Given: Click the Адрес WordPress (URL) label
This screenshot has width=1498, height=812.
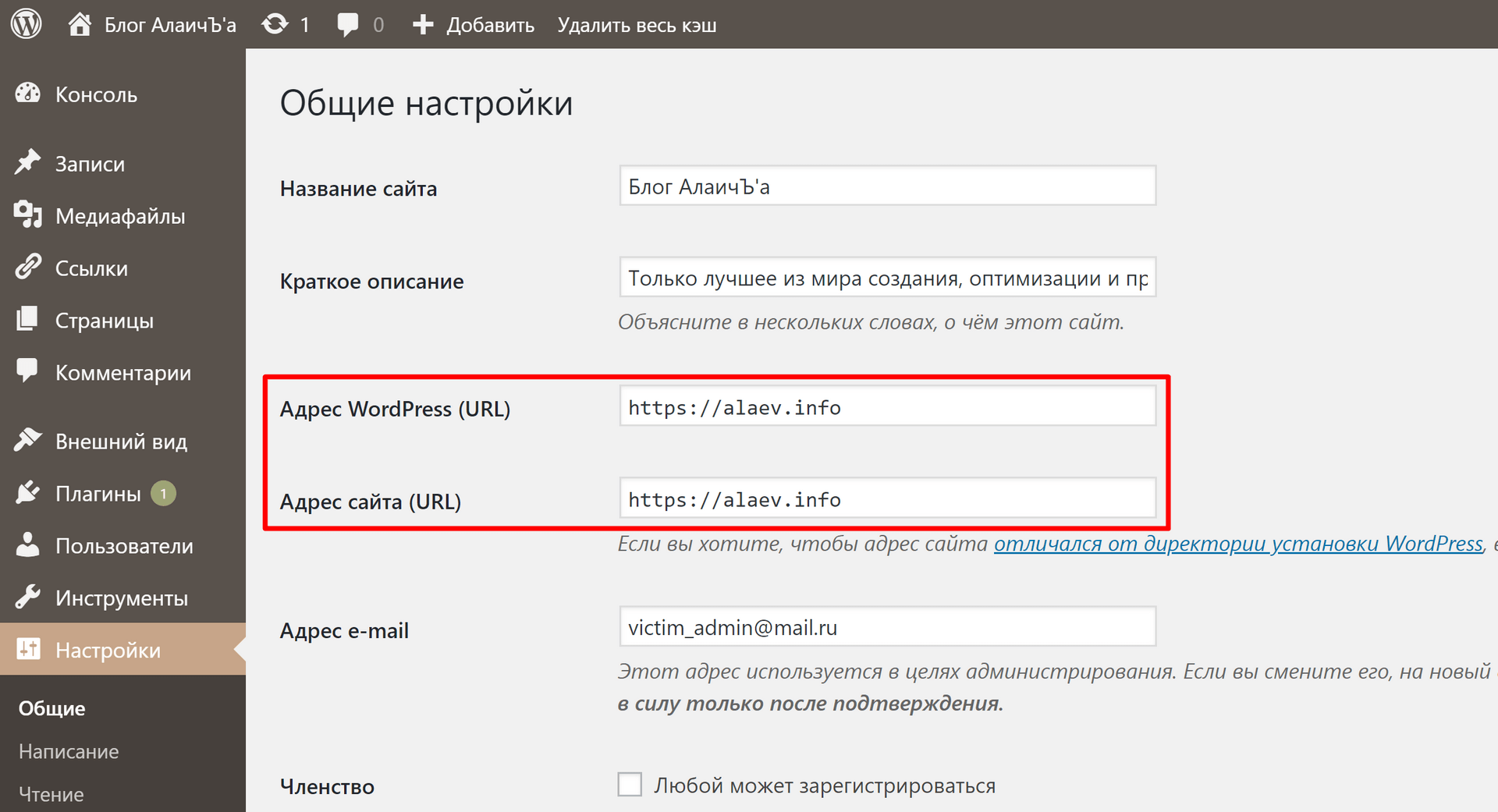Looking at the screenshot, I should [x=395, y=409].
